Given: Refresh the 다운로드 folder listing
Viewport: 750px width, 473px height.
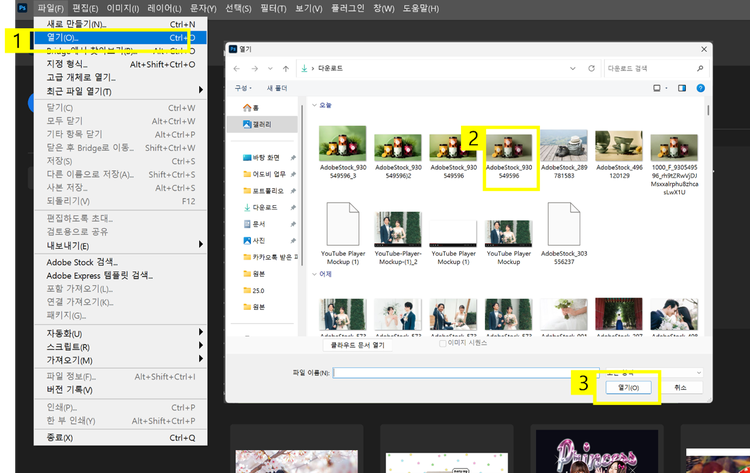Looking at the screenshot, I should pos(591,68).
